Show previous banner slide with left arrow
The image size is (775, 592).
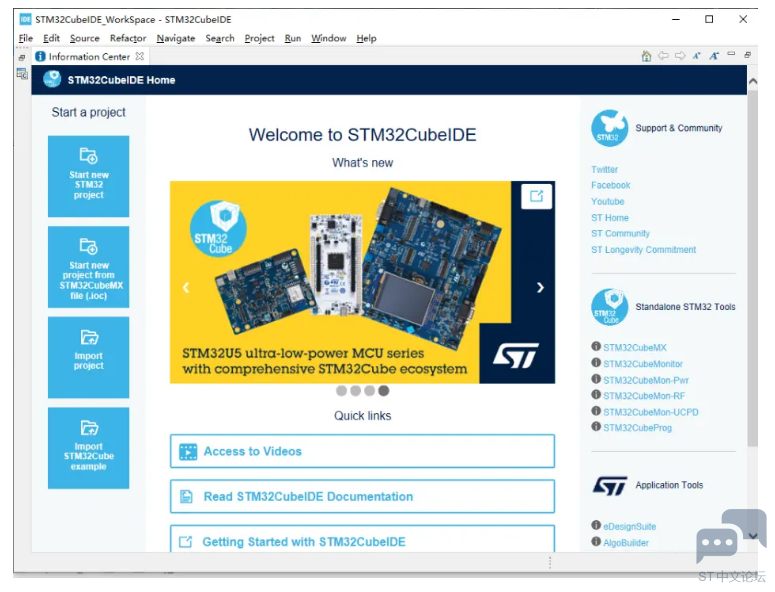point(186,288)
